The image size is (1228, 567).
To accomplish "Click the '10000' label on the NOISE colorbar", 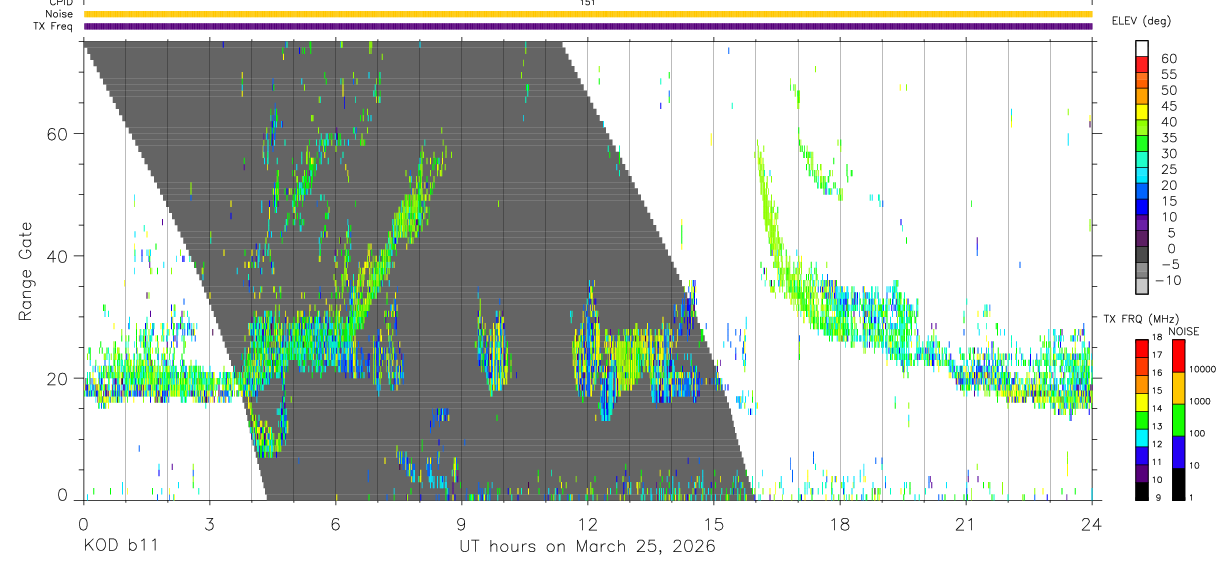I will [x=1202, y=369].
